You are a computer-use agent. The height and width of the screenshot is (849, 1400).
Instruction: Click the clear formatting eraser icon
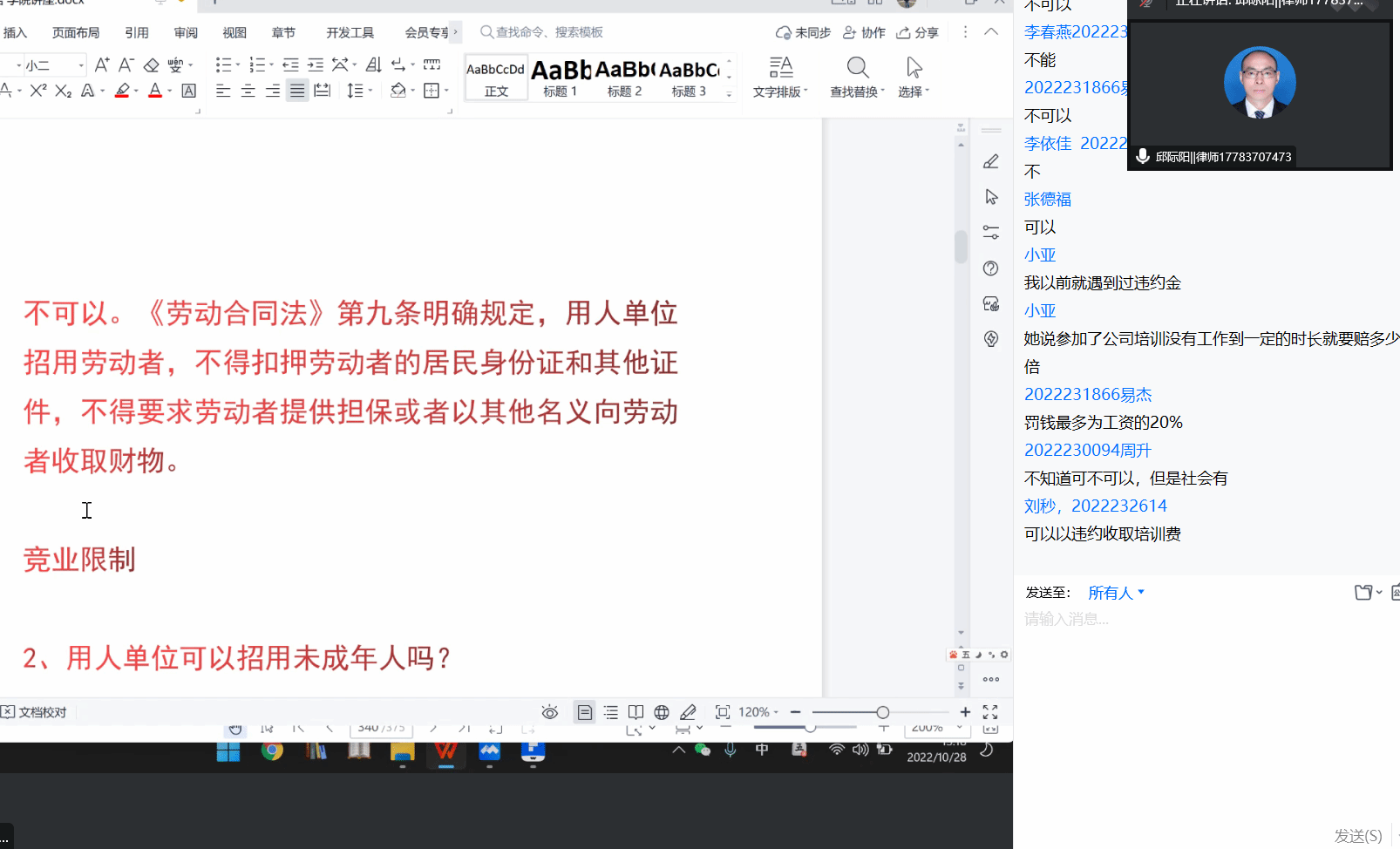pos(151,65)
